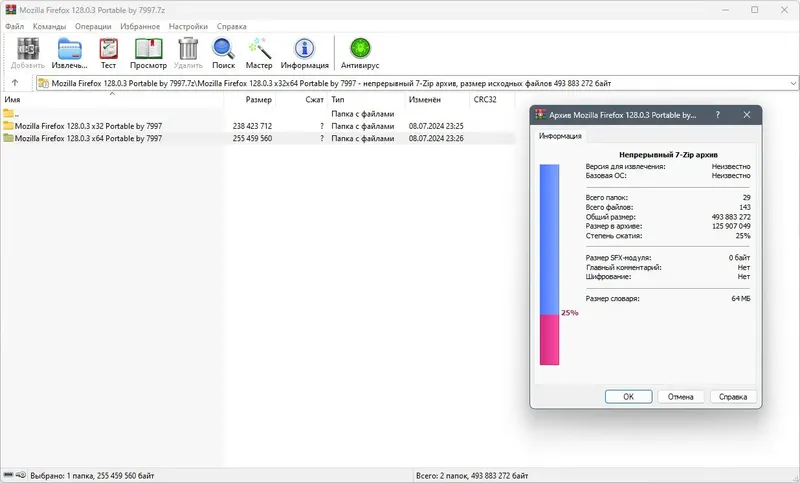Sort by the CRC32 column header
This screenshot has width=800, height=483.
point(492,99)
